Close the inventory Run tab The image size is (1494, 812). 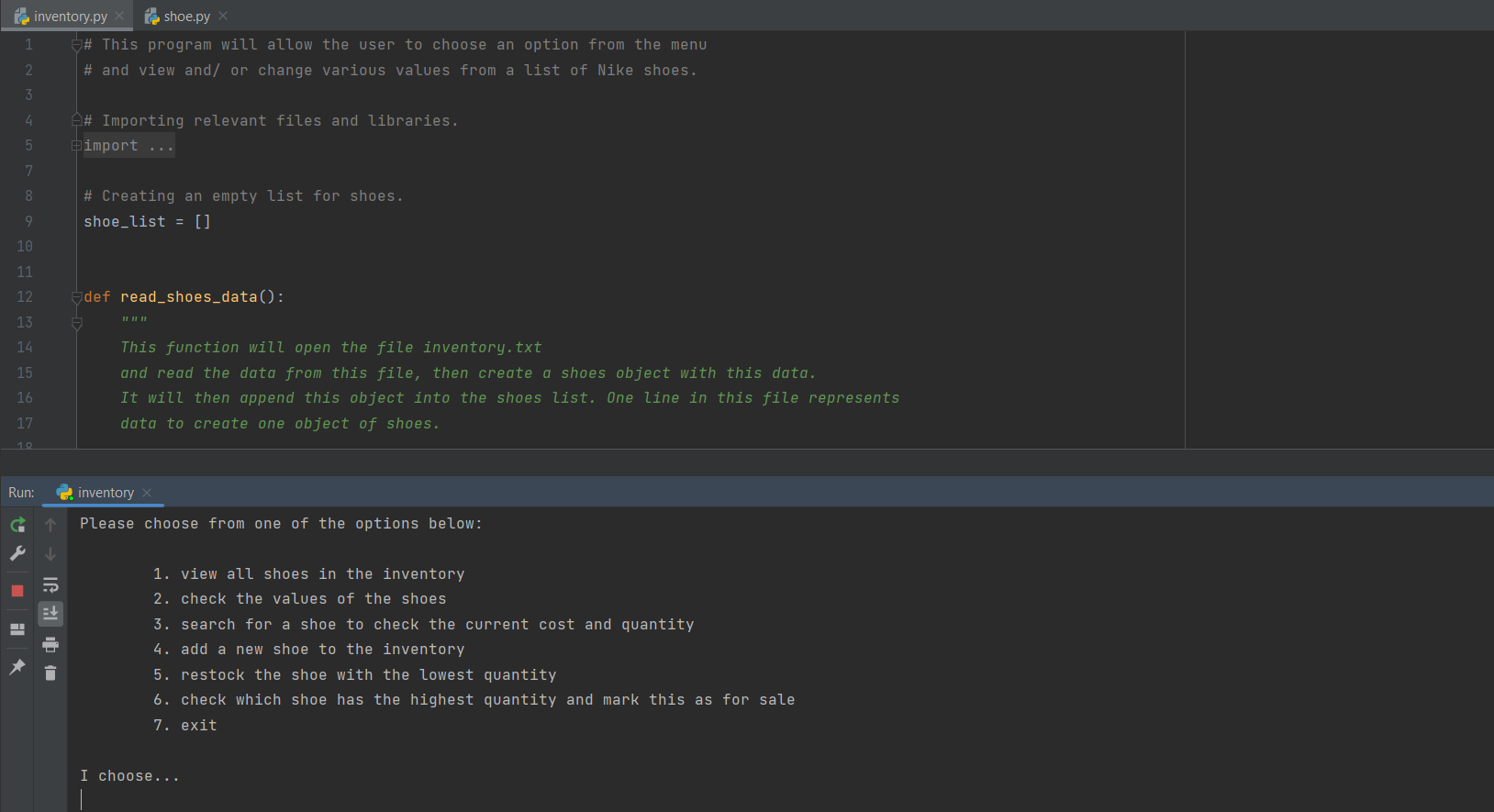coord(147,493)
